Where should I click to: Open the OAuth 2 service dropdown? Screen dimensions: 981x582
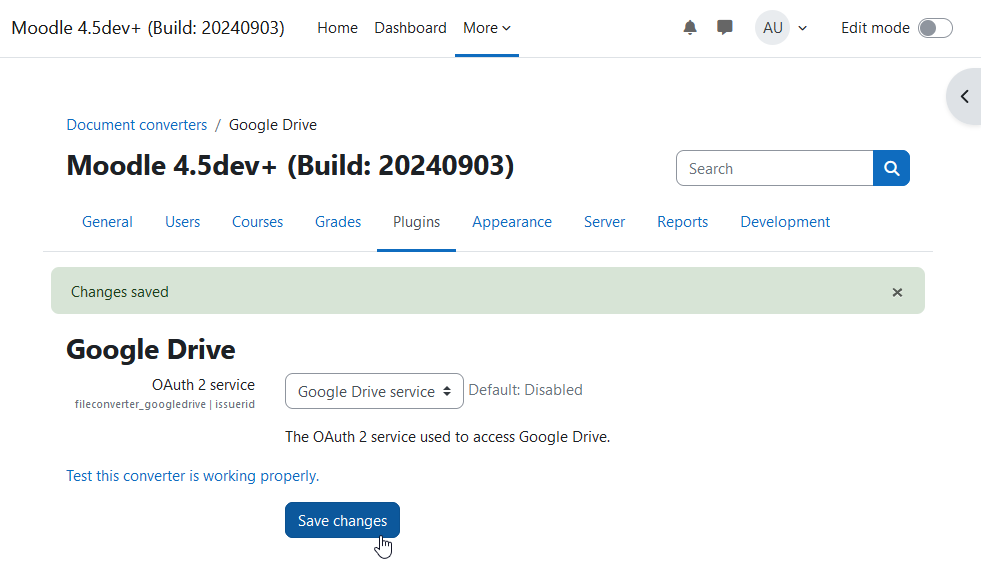click(374, 391)
